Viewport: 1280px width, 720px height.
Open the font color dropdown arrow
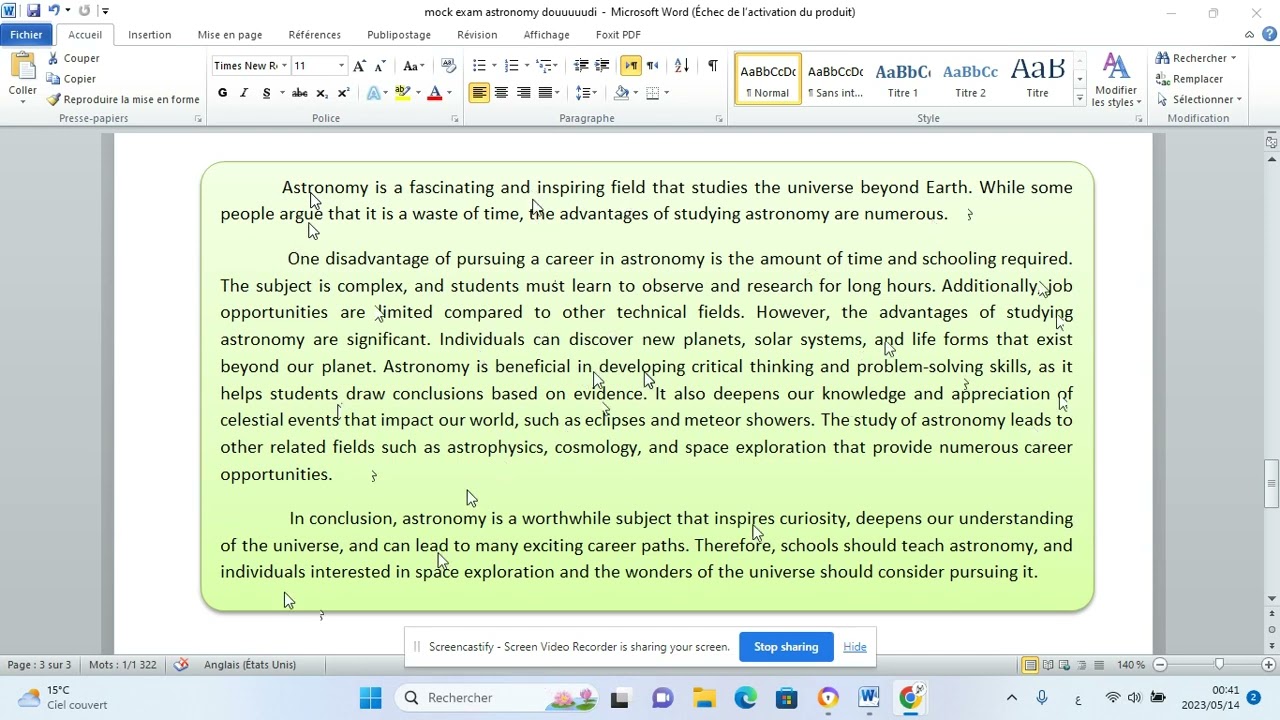(449, 93)
